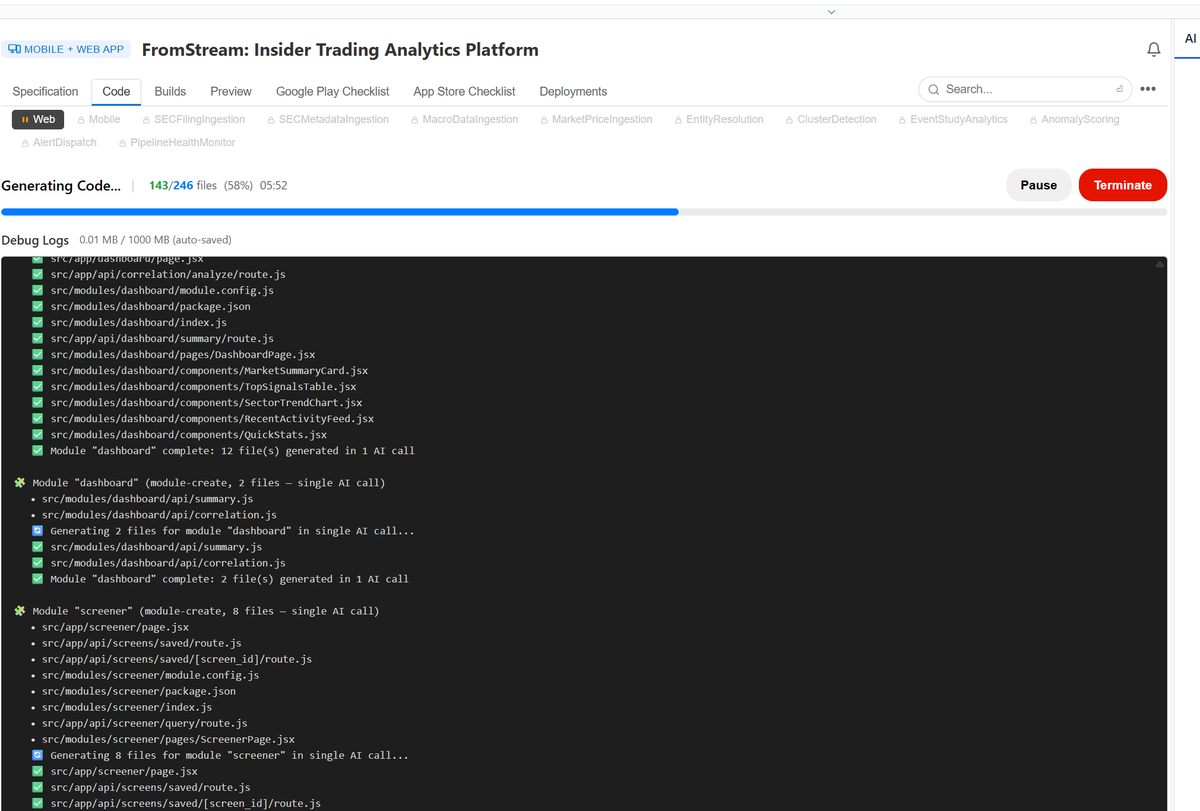Click the blue sync icon by "Generating 8 files"

pos(38,755)
